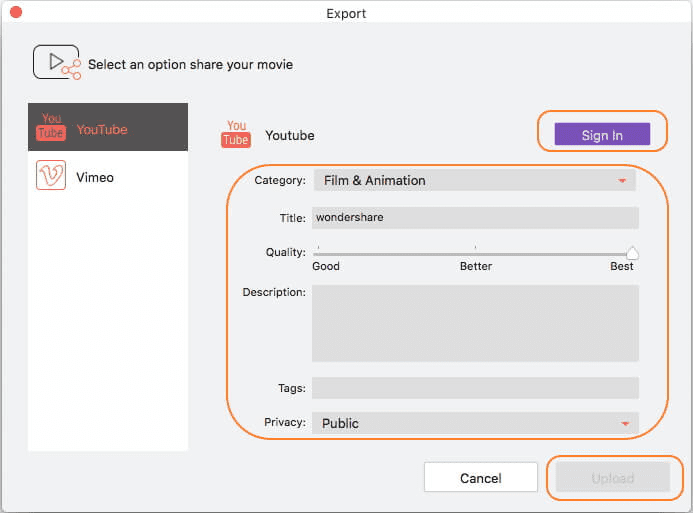Click the Upload button
The width and height of the screenshot is (693, 513).
[613, 478]
